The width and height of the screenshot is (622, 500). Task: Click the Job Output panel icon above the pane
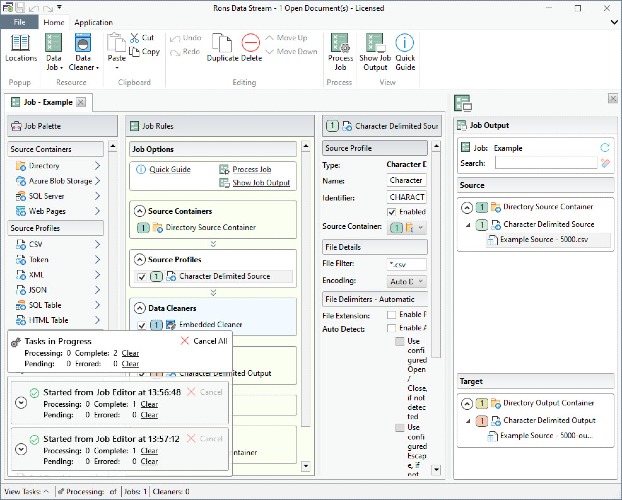pos(463,103)
